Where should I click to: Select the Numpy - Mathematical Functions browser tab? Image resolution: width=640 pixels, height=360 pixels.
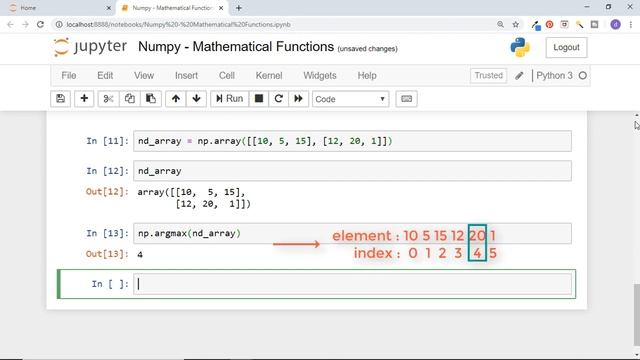coord(172,8)
